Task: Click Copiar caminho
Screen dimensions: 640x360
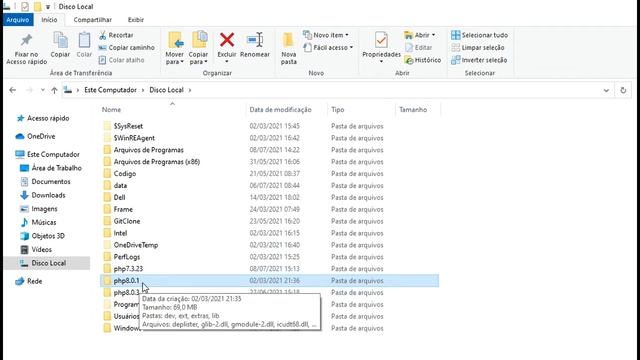Action: 127,48
